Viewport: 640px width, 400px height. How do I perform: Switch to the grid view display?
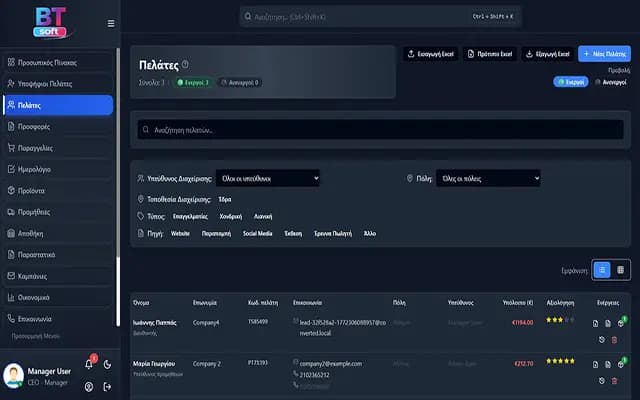pos(620,269)
